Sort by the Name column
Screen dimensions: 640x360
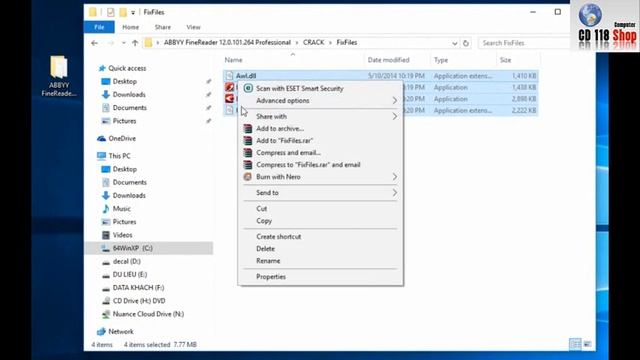[233, 60]
